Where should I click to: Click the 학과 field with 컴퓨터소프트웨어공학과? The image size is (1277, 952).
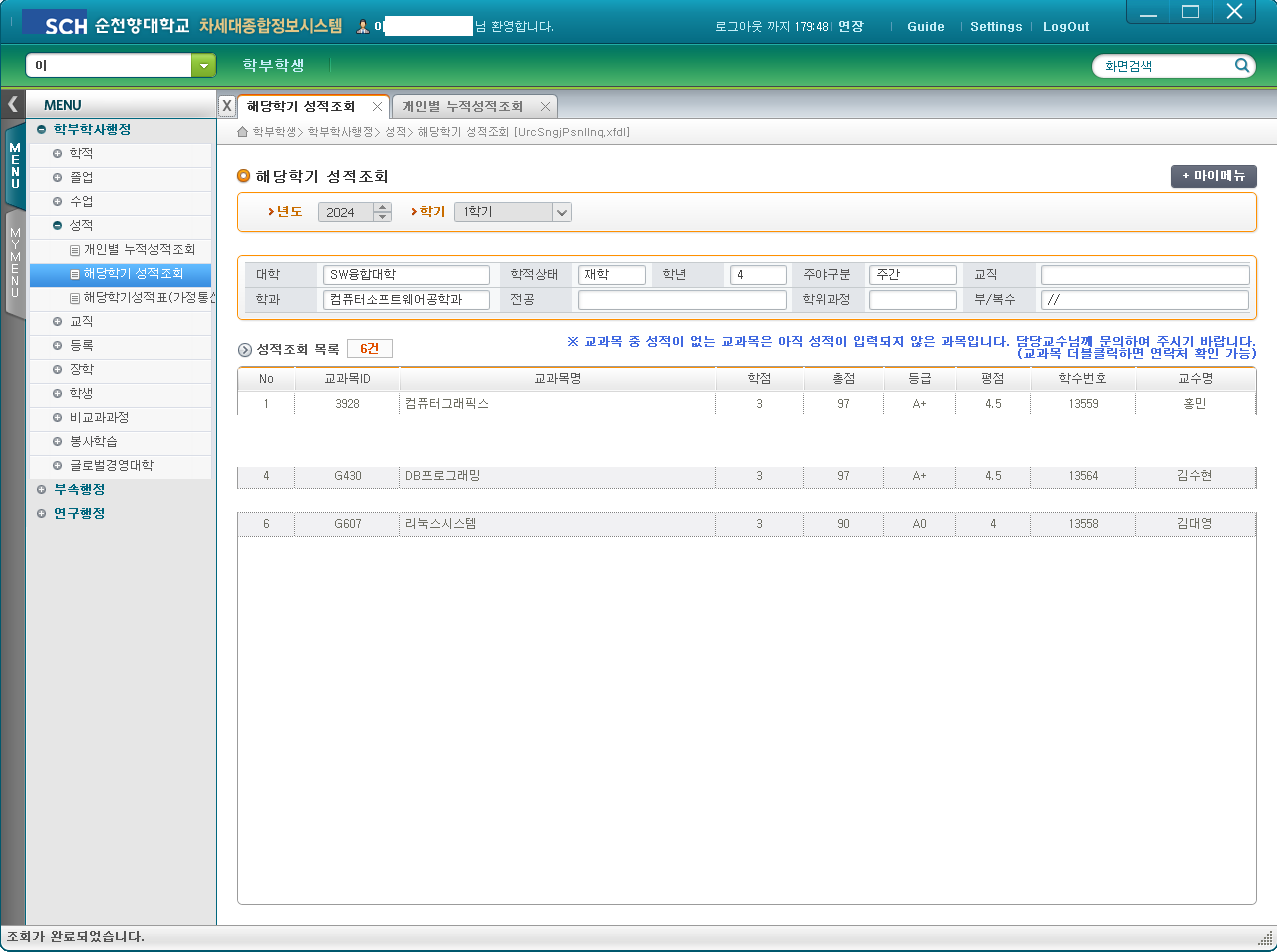(x=406, y=300)
